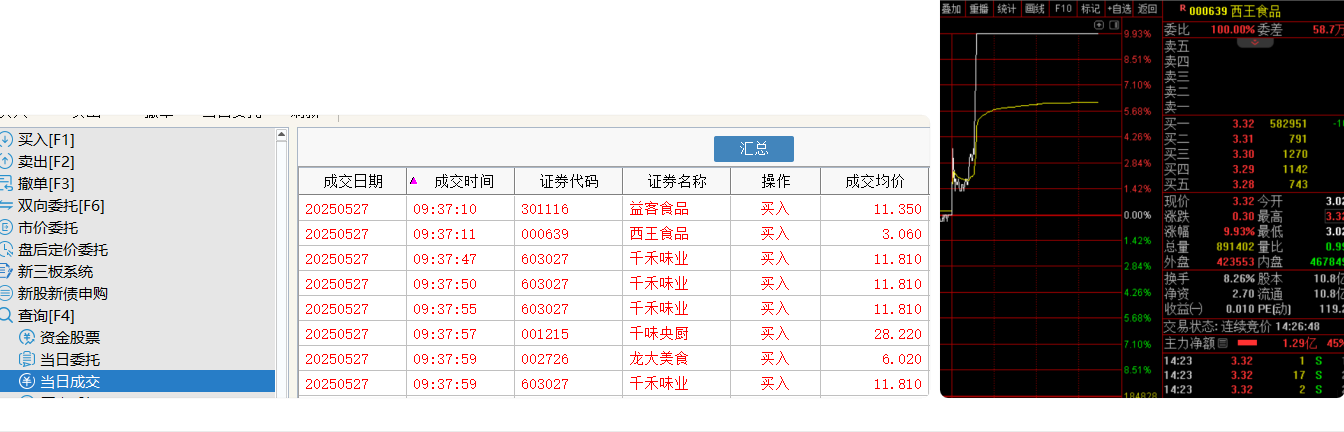The height and width of the screenshot is (432, 1344).
Task: Select the 画线 draw-line tool
Action: point(1035,8)
